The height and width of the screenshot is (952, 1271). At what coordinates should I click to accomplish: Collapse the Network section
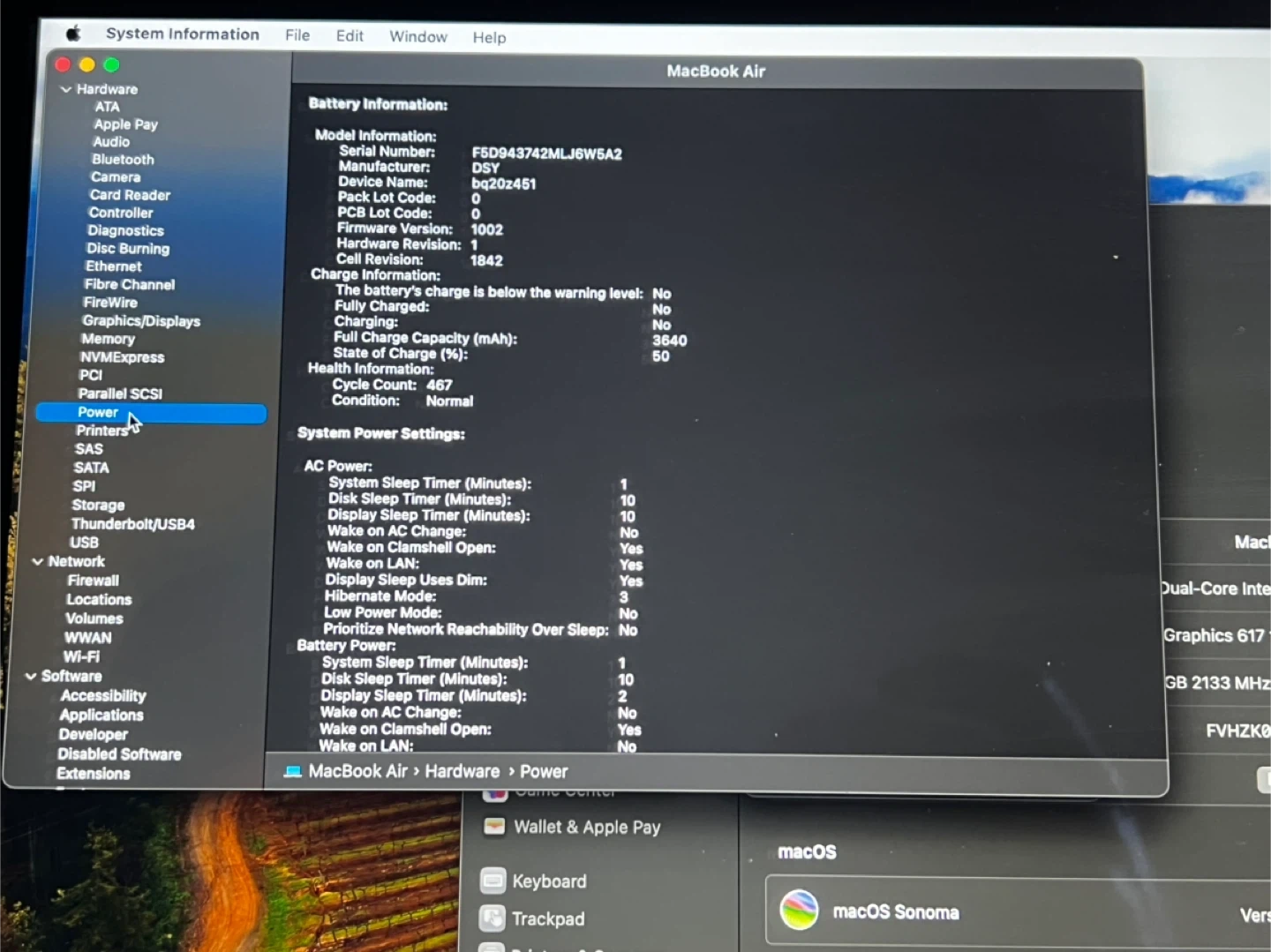pyautogui.click(x=38, y=561)
